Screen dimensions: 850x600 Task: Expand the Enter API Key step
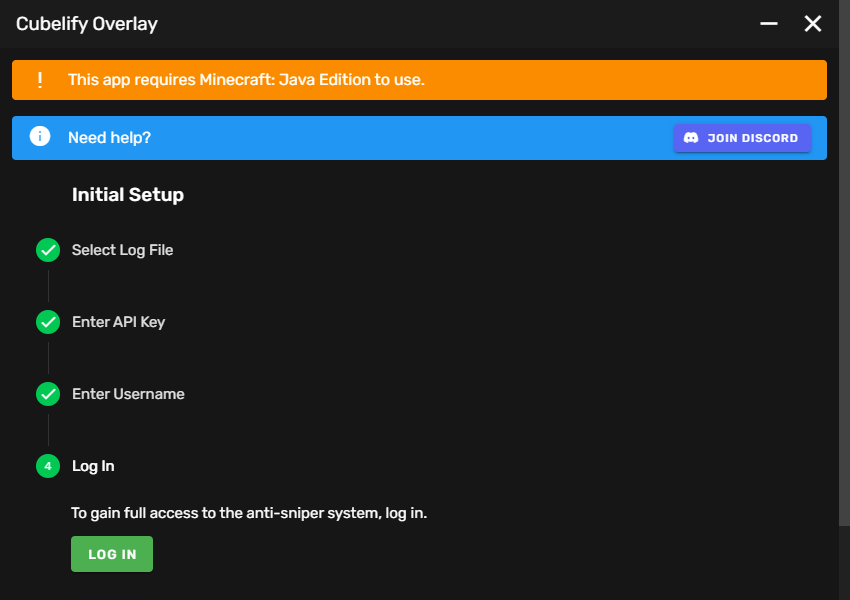coord(118,322)
